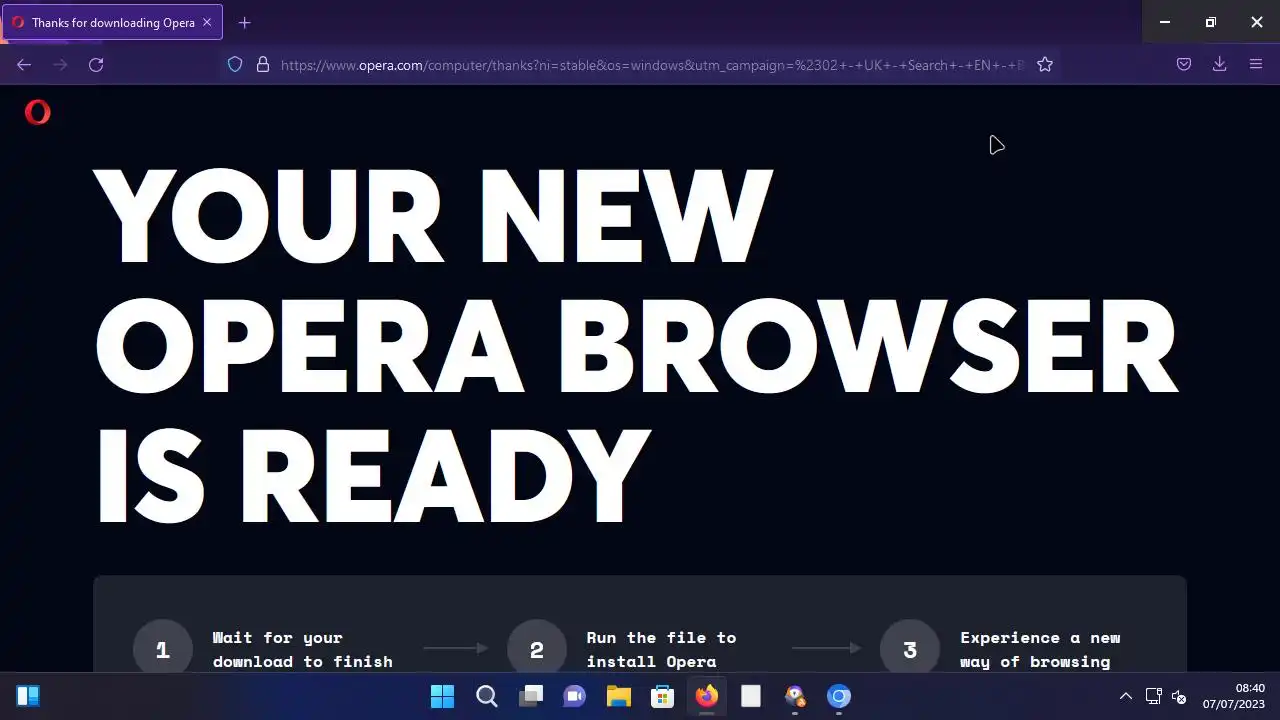Bookmark this page with the star

(x=1045, y=64)
